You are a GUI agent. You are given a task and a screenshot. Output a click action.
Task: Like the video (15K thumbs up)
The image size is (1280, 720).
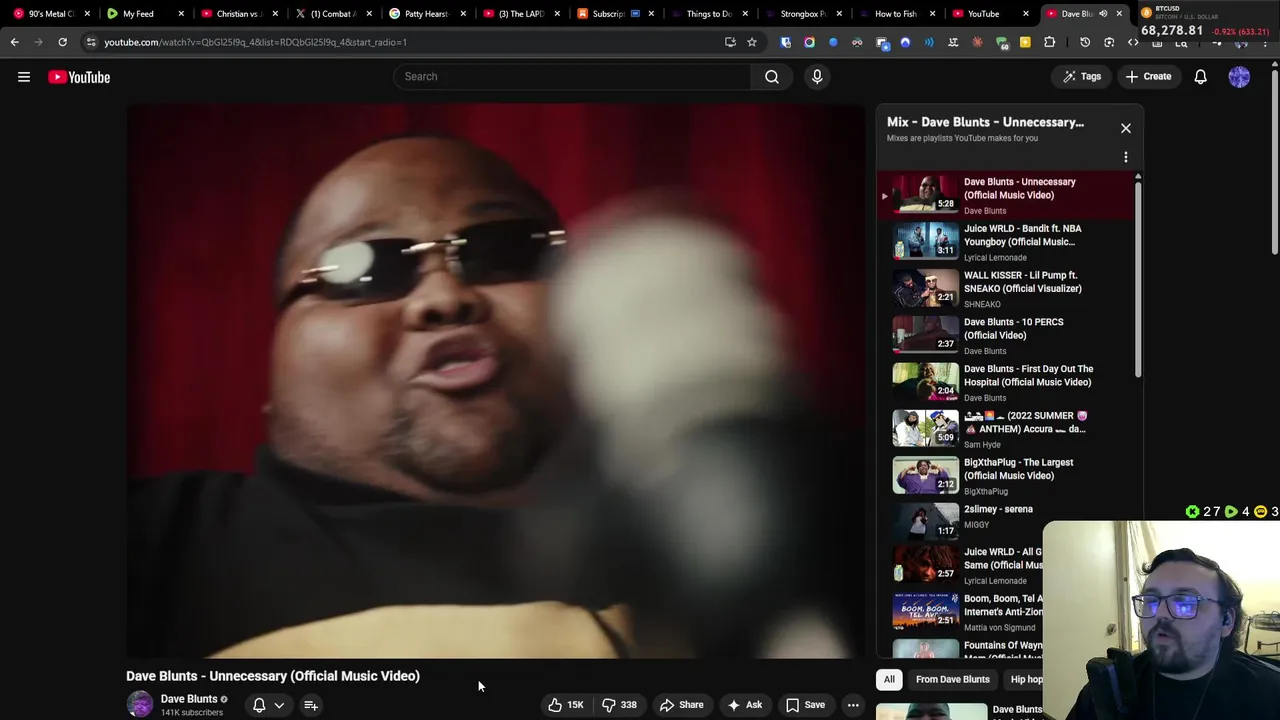[566, 705]
